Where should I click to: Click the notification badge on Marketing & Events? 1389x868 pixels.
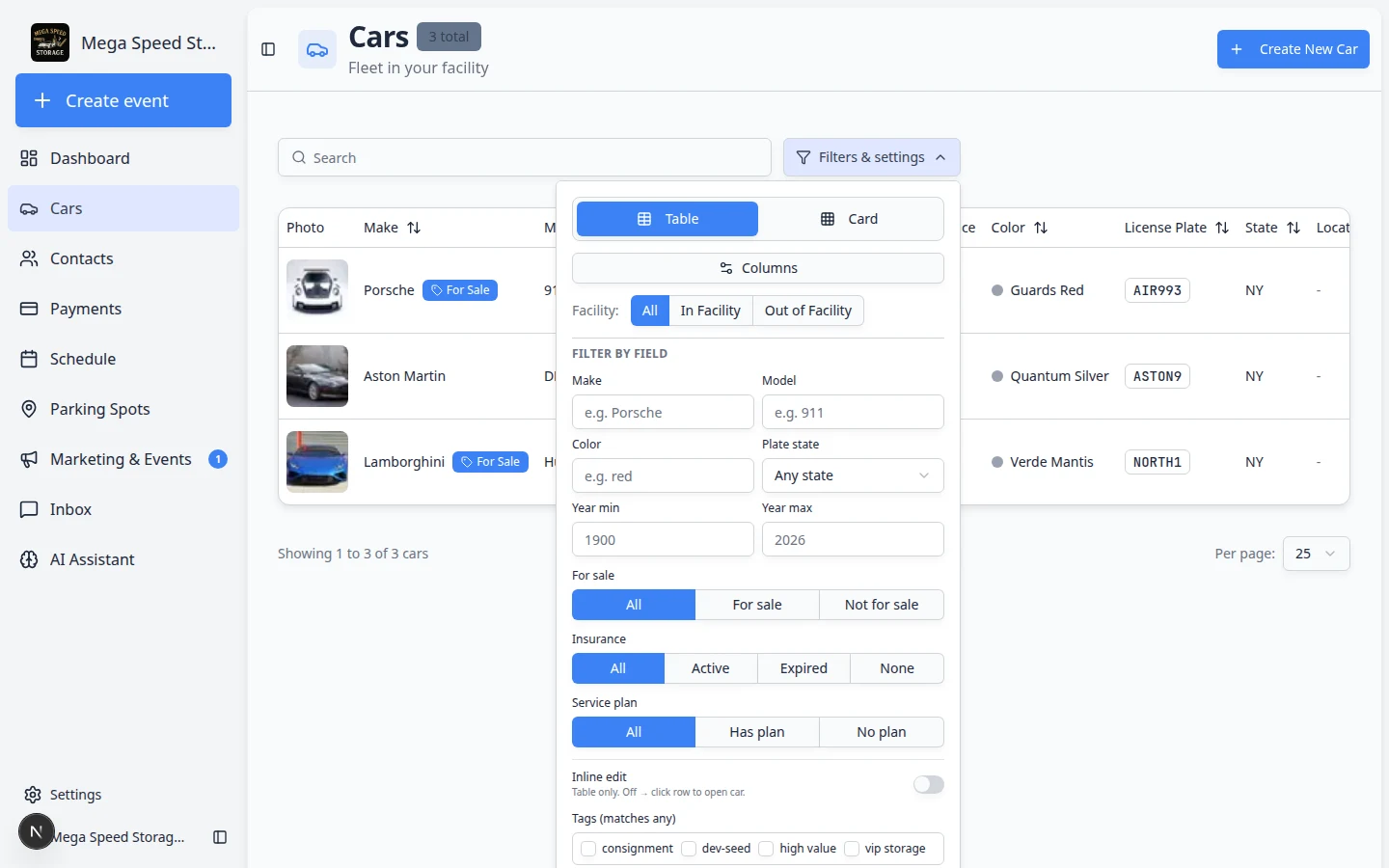(218, 459)
